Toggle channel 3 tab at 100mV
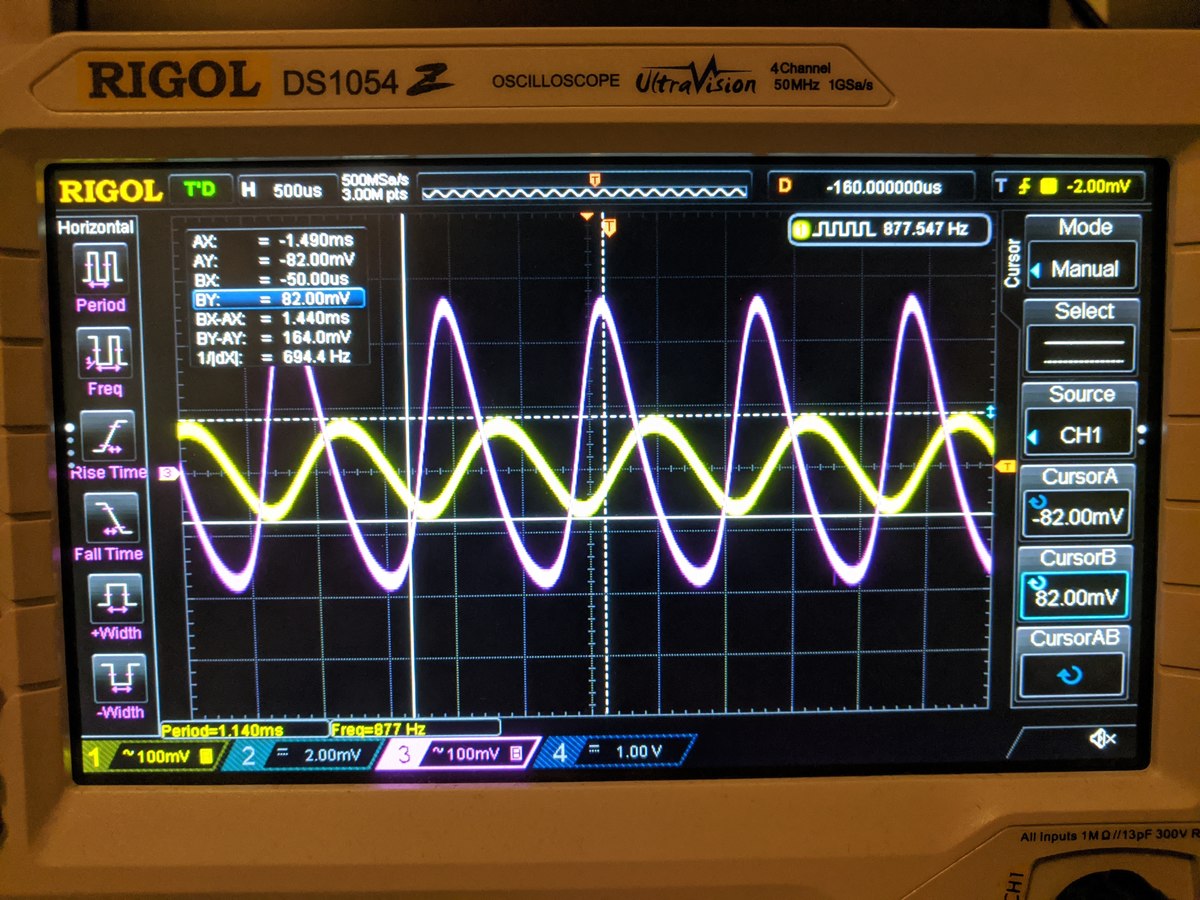 (x=462, y=753)
